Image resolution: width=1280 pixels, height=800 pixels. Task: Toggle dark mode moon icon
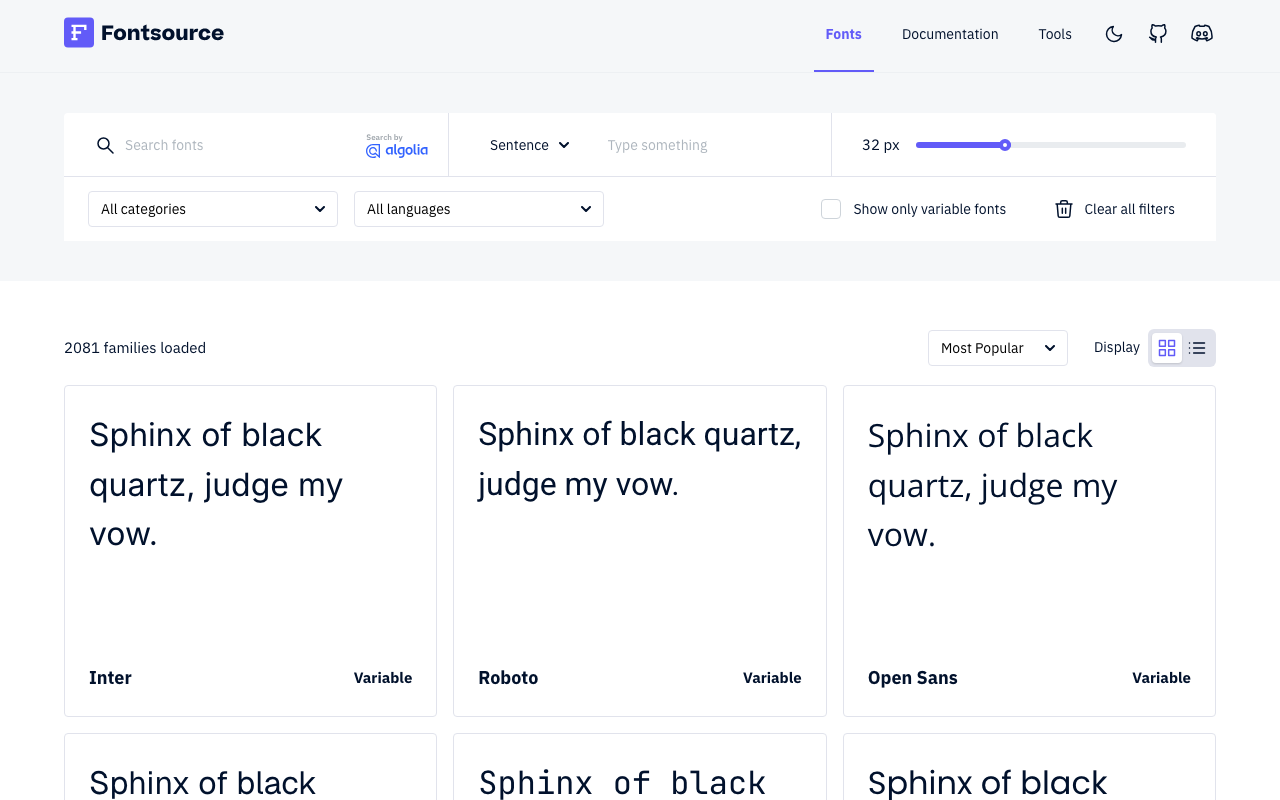1114,34
